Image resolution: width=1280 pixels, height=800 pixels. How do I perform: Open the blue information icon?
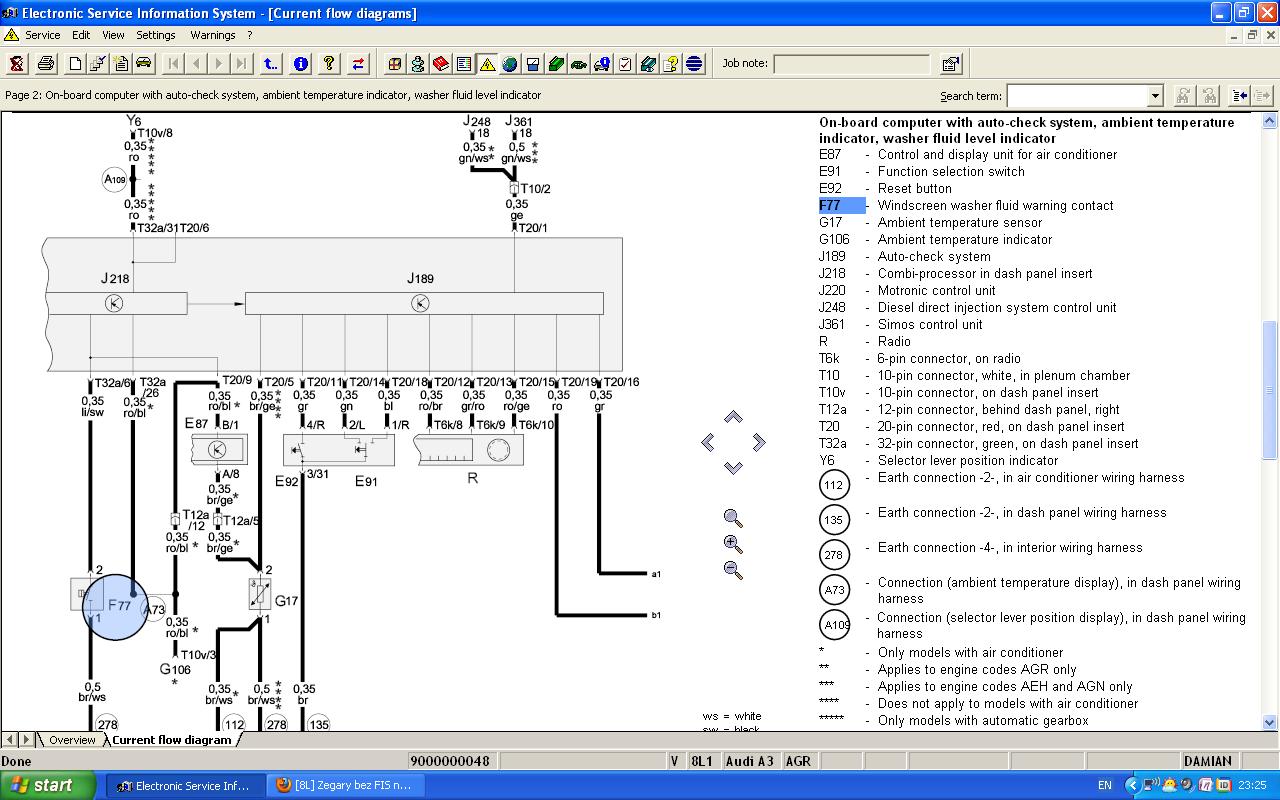click(300, 64)
